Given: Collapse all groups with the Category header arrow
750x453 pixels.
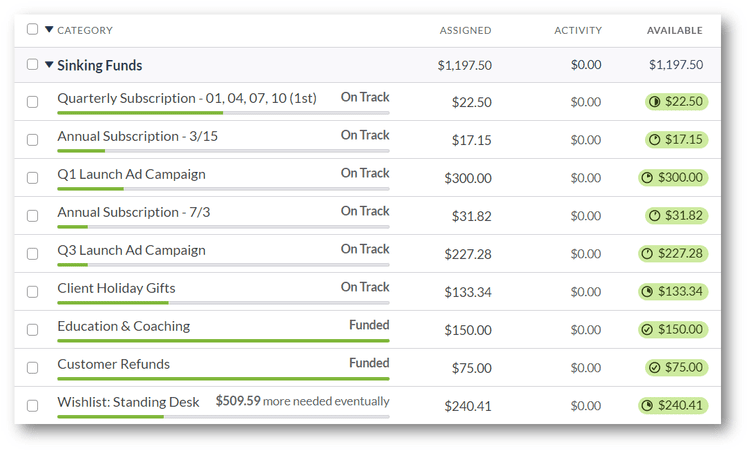Looking at the screenshot, I should tap(48, 30).
